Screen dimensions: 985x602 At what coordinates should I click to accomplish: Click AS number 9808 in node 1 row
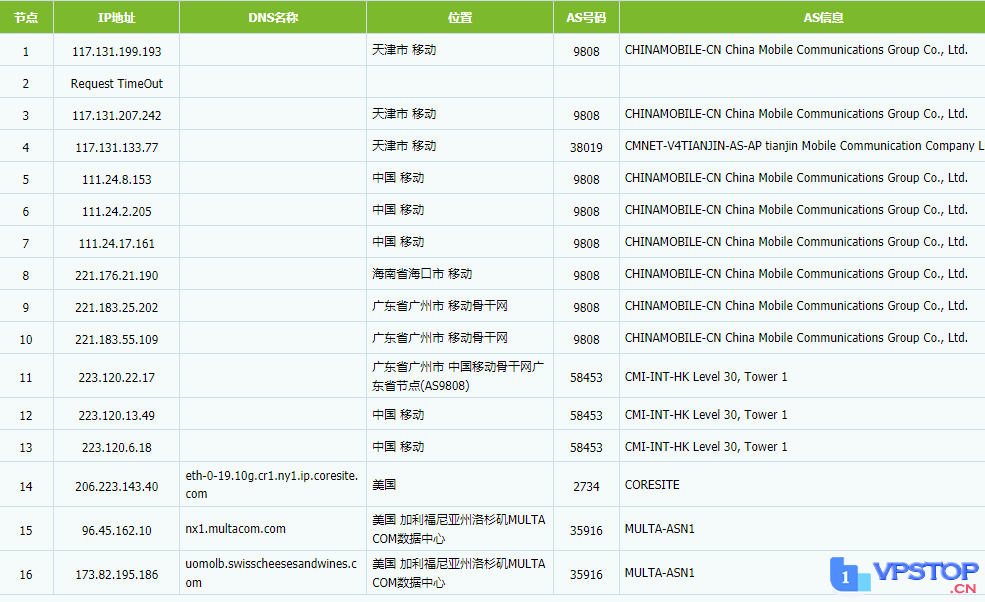586,52
